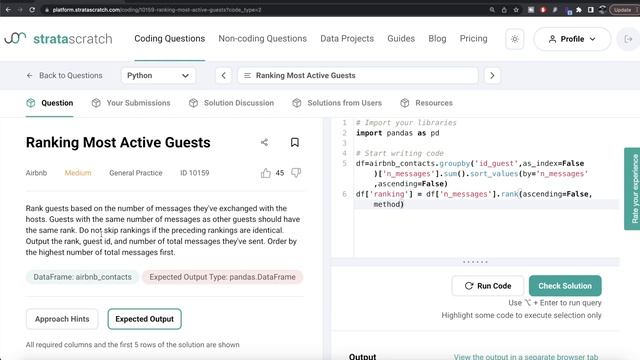Go to Data Projects page
The width and height of the screenshot is (640, 360).
pyautogui.click(x=347, y=38)
